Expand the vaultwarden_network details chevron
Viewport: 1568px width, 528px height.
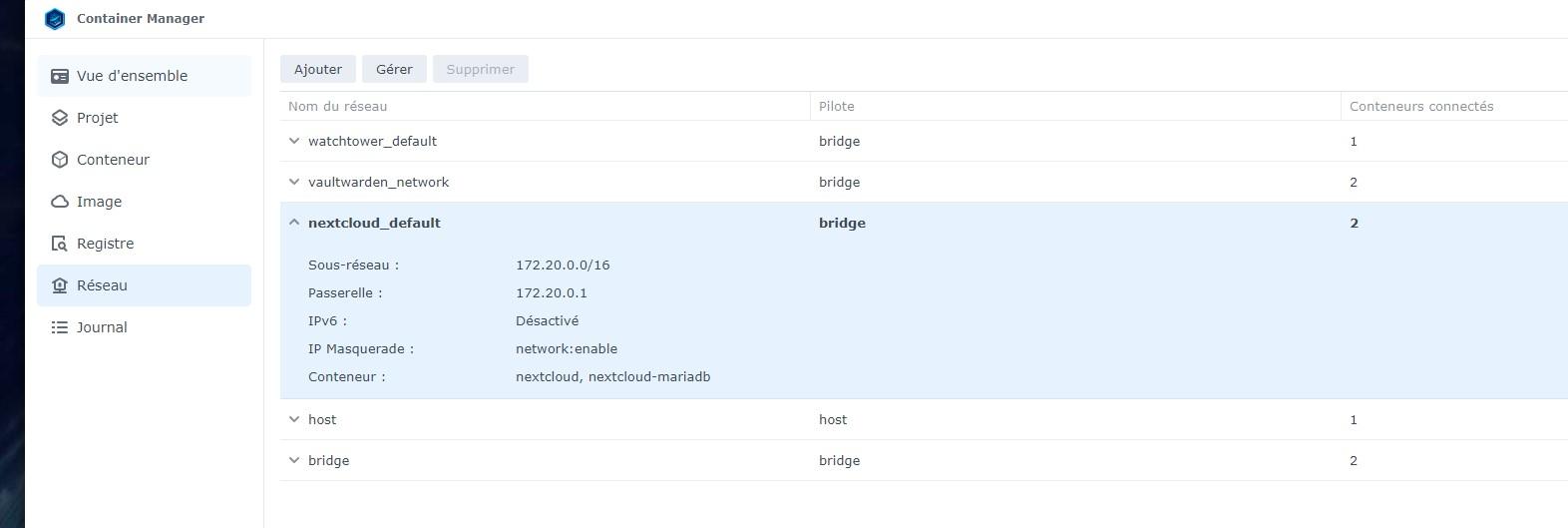(294, 182)
